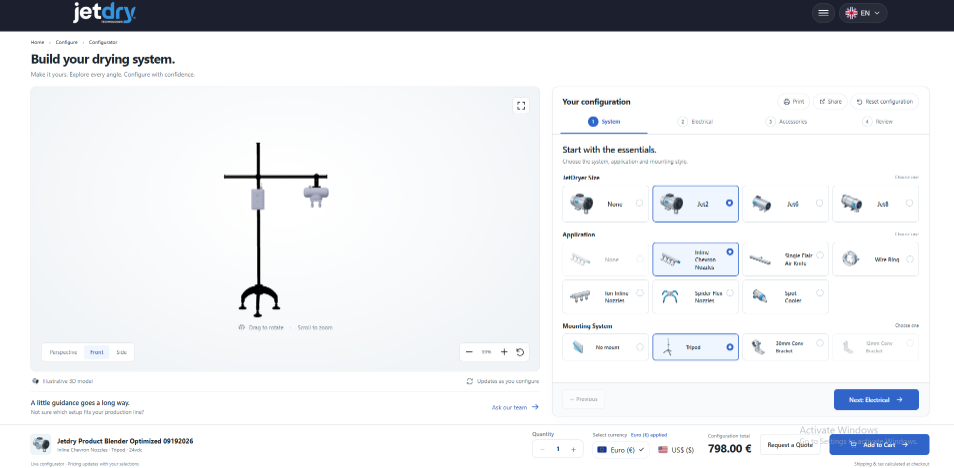954x468 pixels.
Task: Expand the 3D viewer to fullscreen
Action: (x=521, y=106)
